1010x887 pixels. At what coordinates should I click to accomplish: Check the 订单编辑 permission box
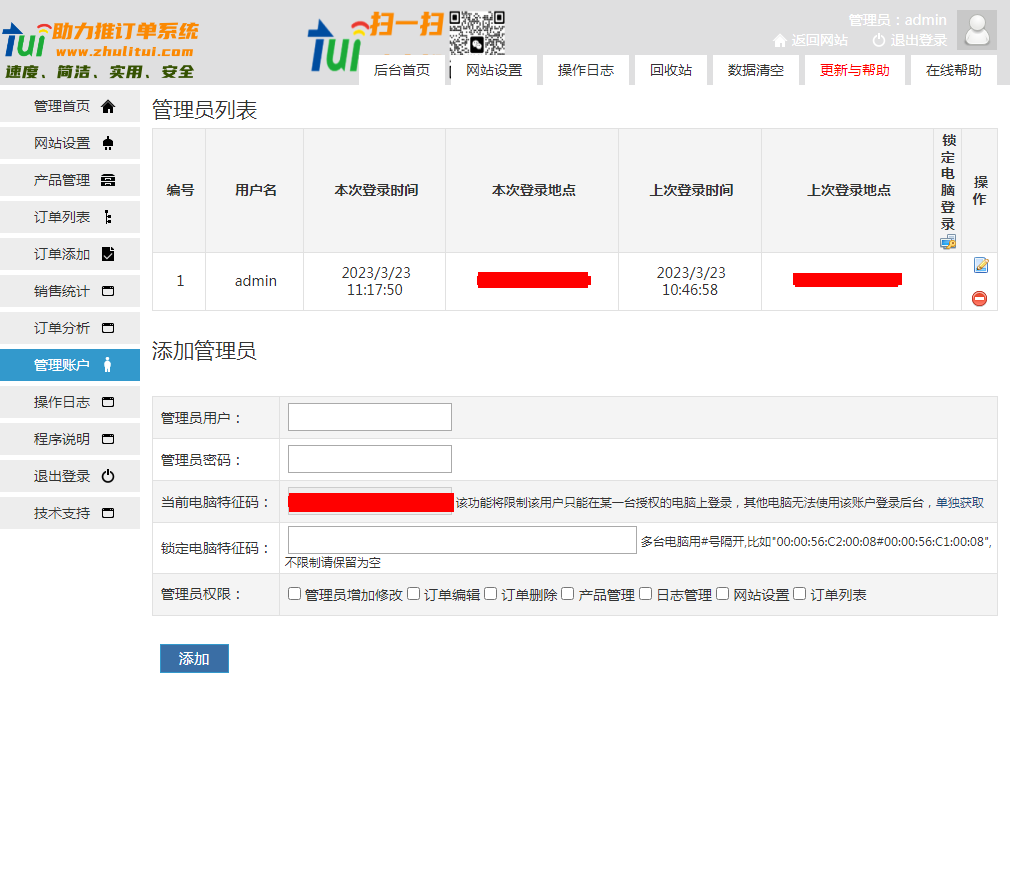(414, 594)
